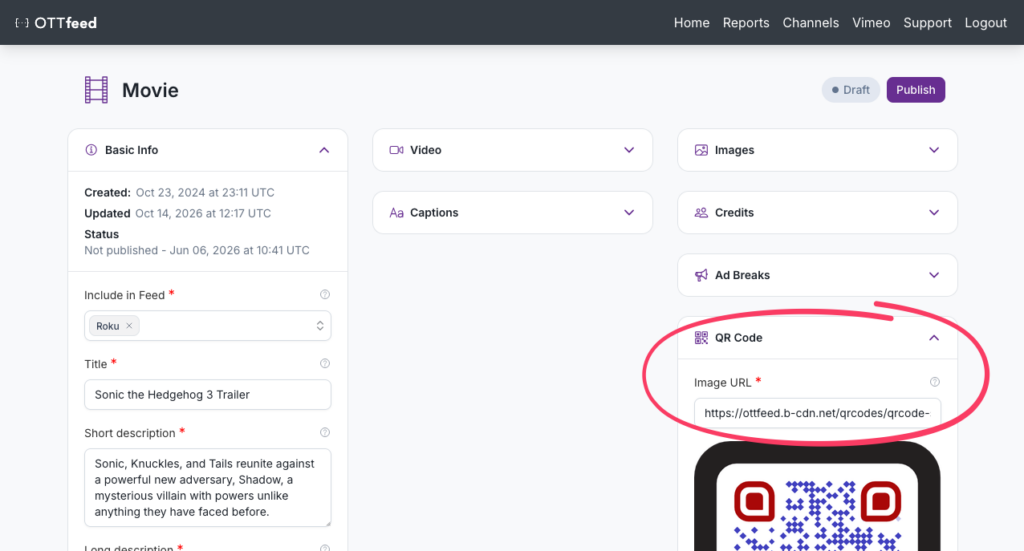Click the Publish button
Image resolution: width=1024 pixels, height=551 pixels.
pos(916,90)
